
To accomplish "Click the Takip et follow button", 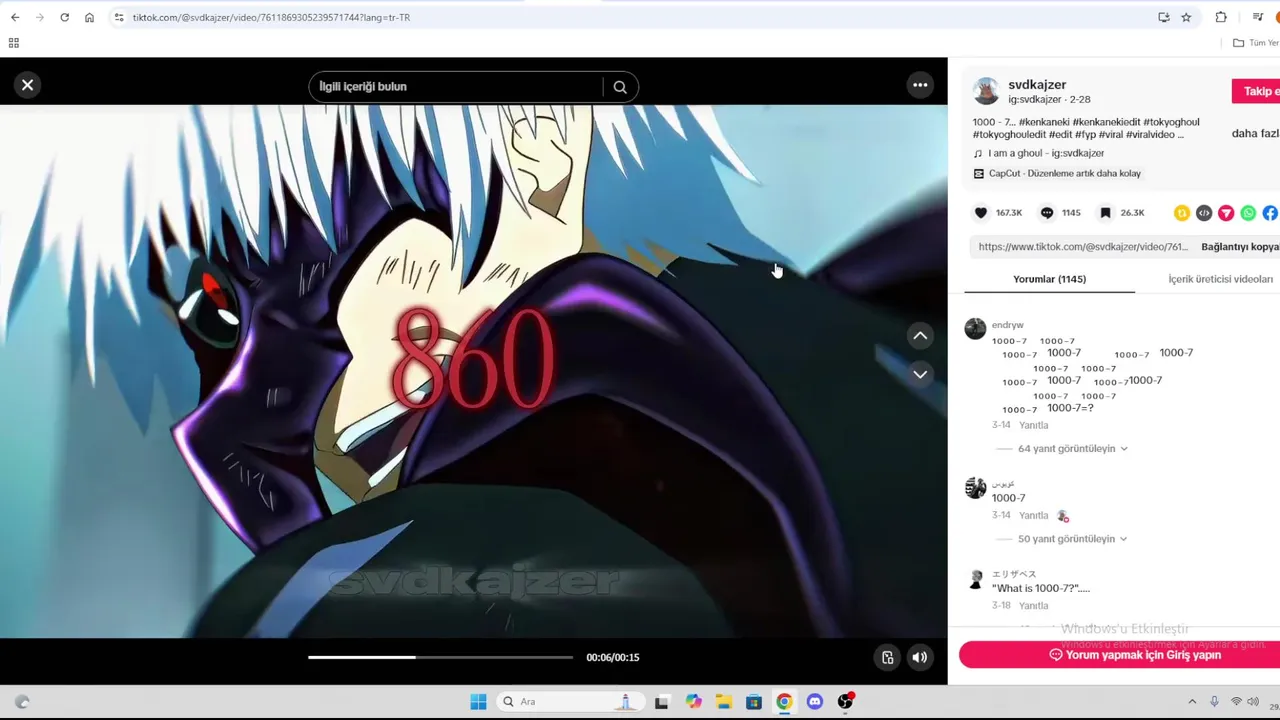I will pyautogui.click(x=1257, y=91).
